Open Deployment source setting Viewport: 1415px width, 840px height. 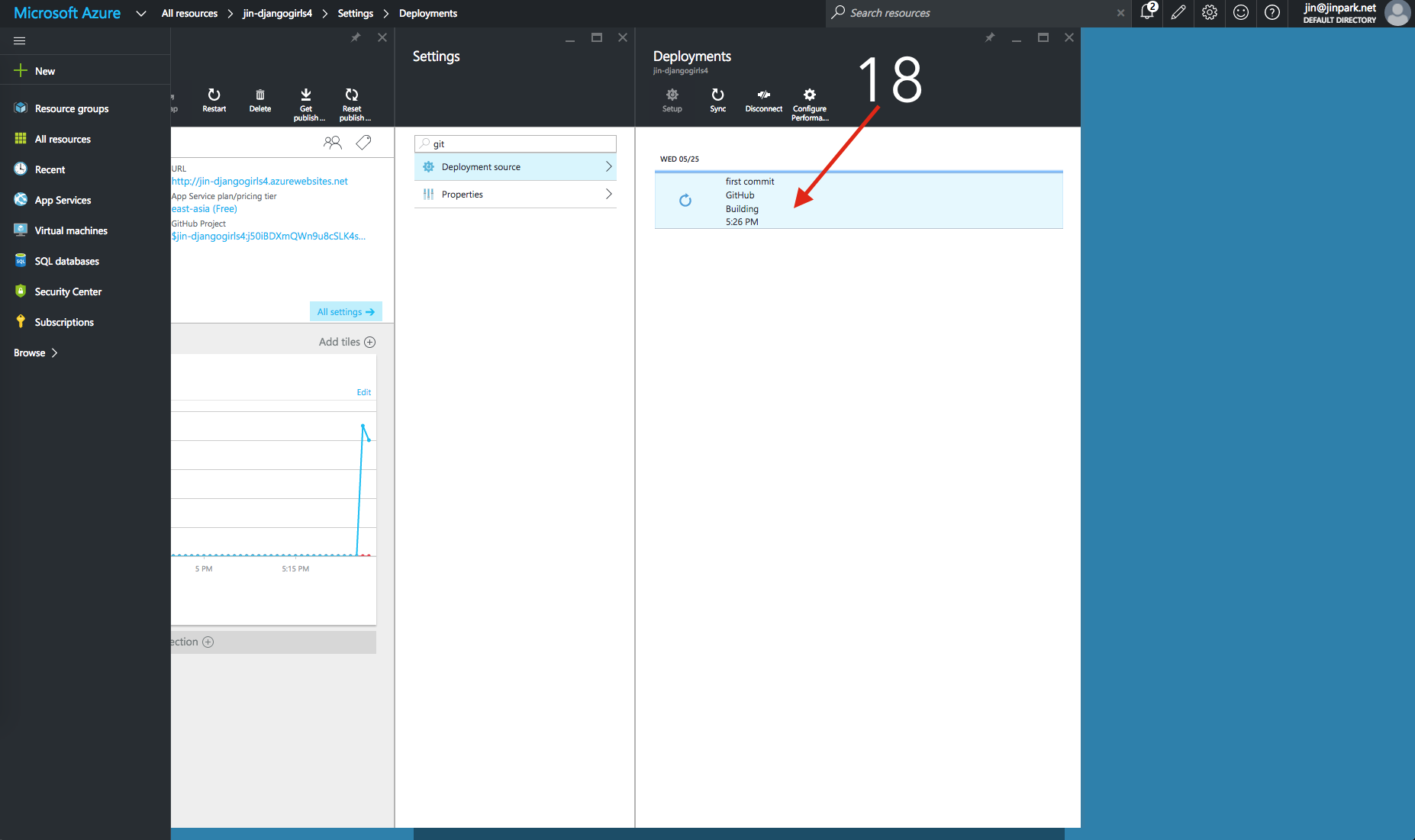[x=515, y=166]
